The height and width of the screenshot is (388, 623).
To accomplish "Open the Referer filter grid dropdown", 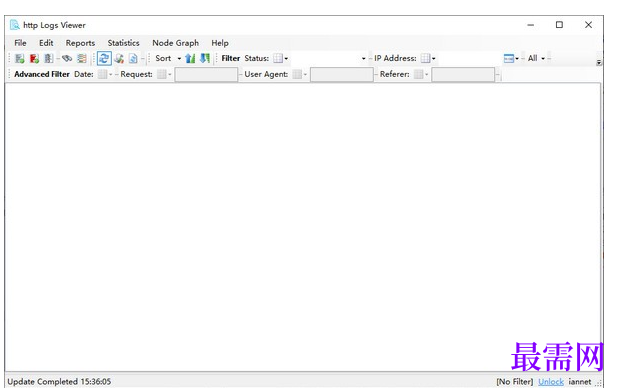I will coord(421,74).
